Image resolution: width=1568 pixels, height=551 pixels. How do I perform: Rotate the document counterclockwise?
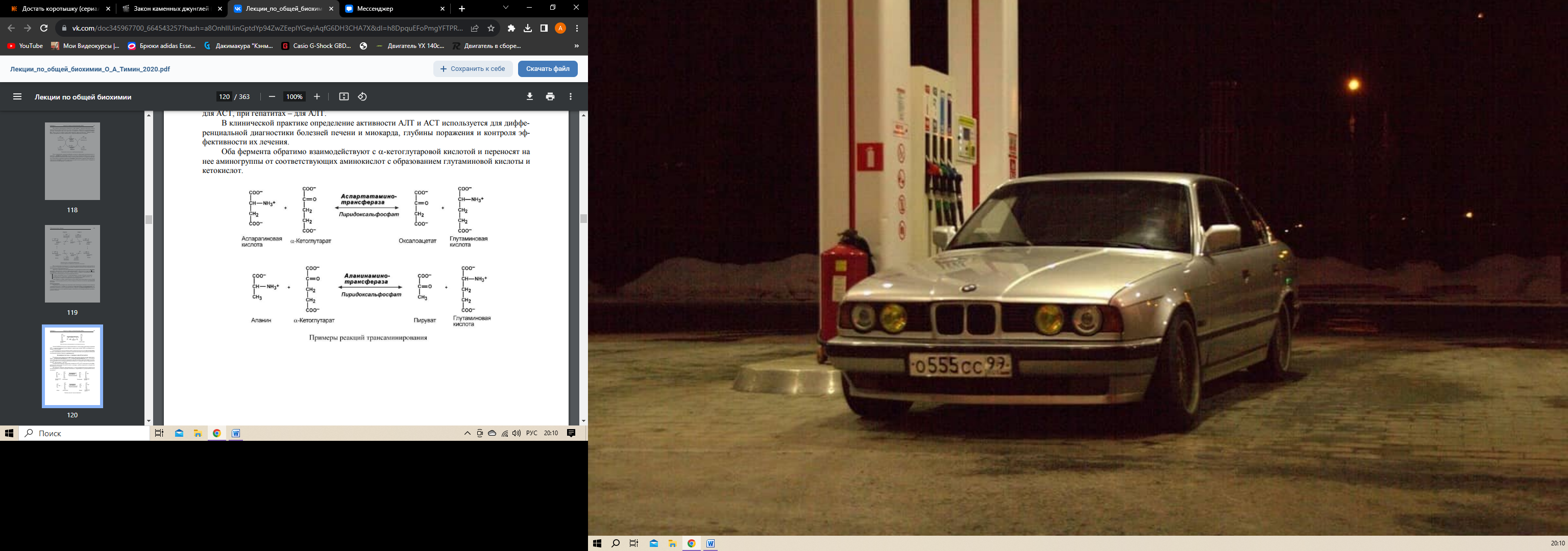[362, 97]
